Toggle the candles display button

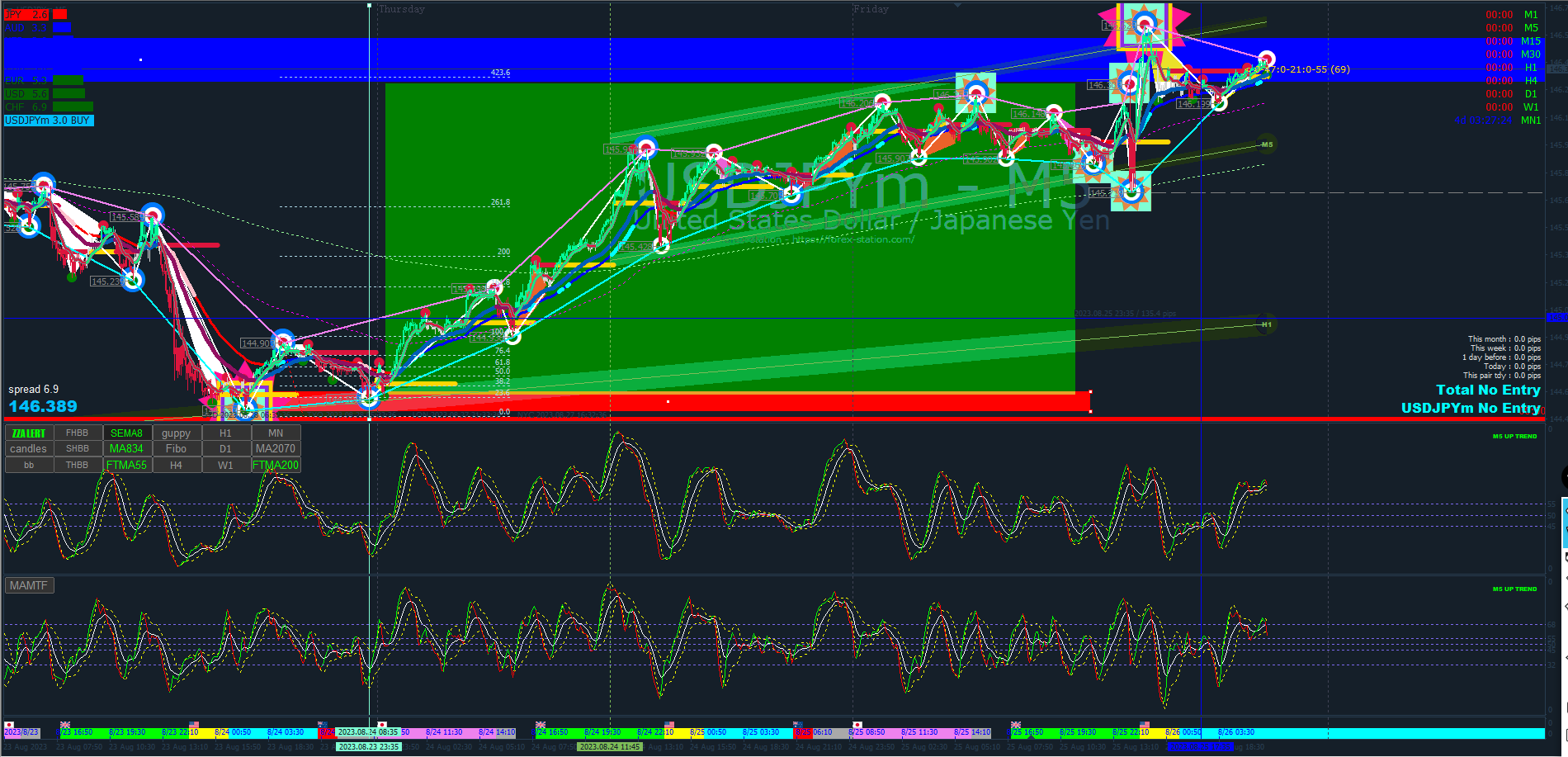pos(29,449)
